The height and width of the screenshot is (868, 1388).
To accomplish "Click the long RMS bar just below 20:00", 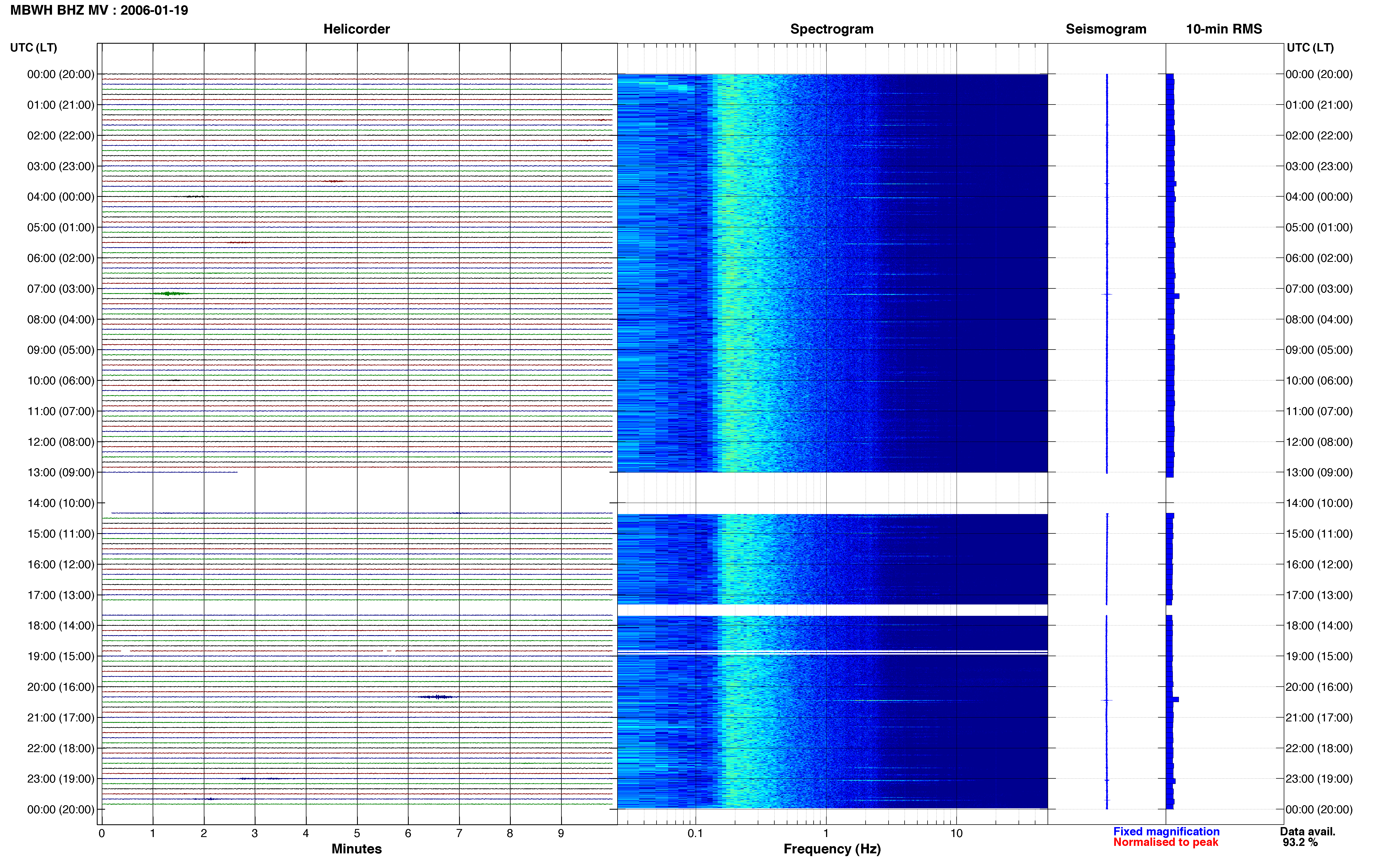I will 1173,700.
